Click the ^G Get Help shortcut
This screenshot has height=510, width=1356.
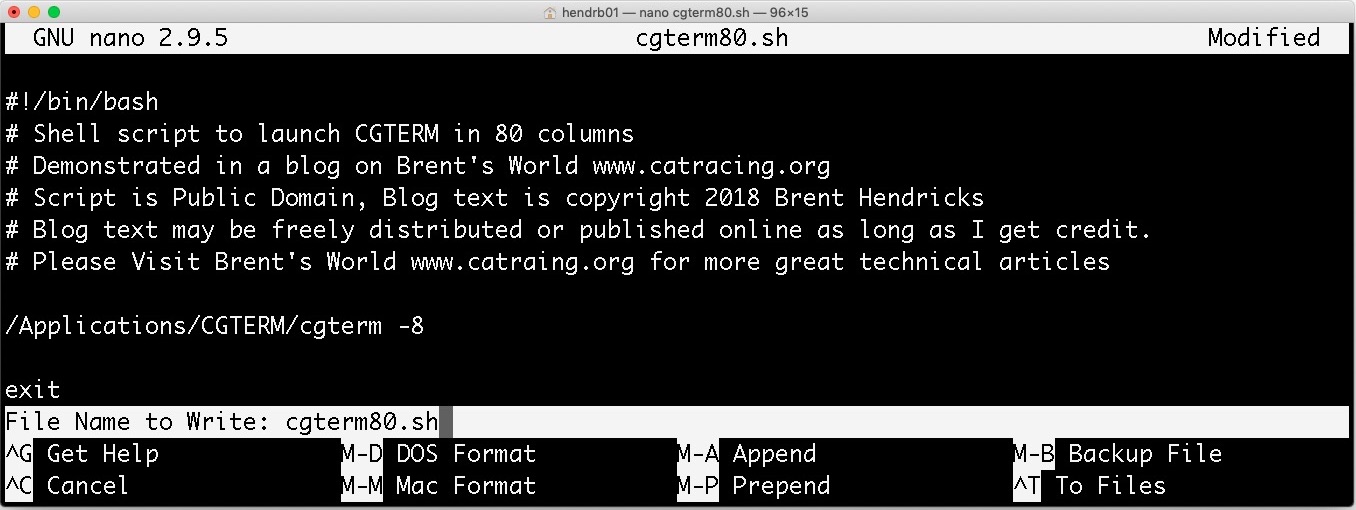[82, 453]
